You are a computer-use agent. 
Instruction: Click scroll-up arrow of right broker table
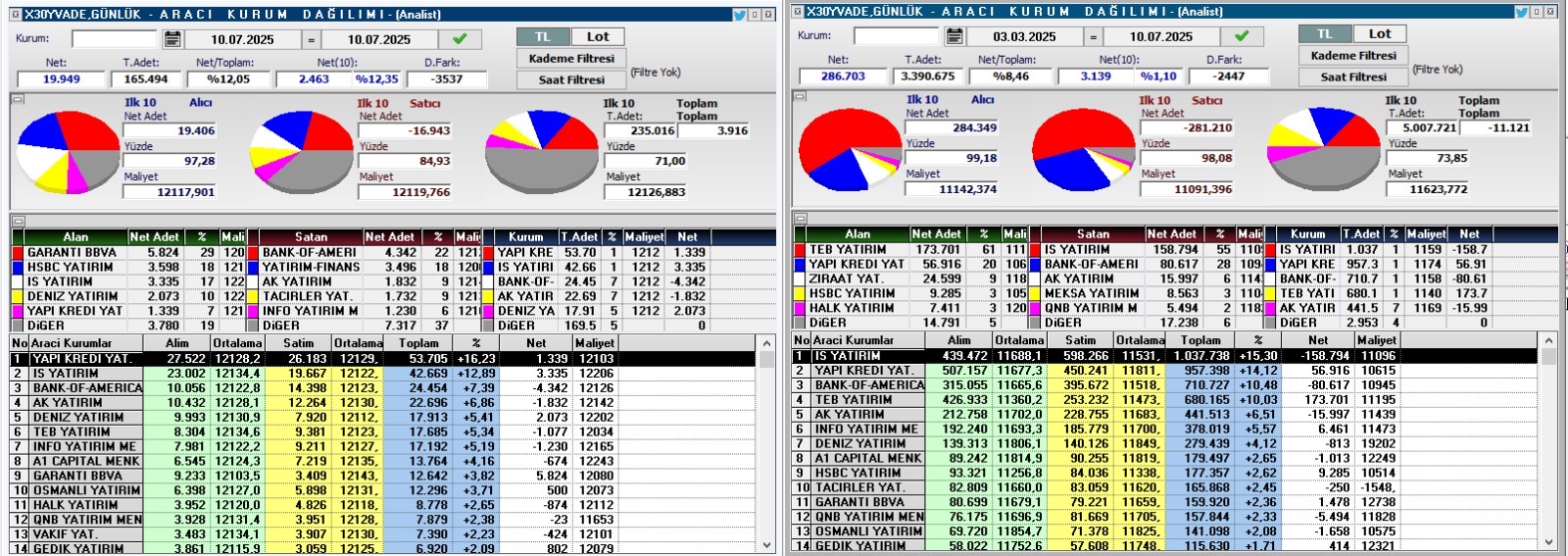pos(1548,340)
